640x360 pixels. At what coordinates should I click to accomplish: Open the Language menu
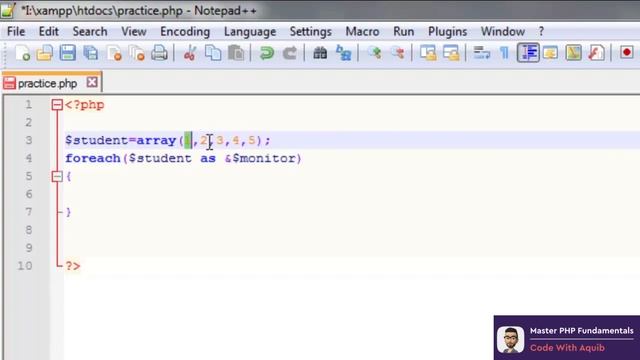[250, 31]
